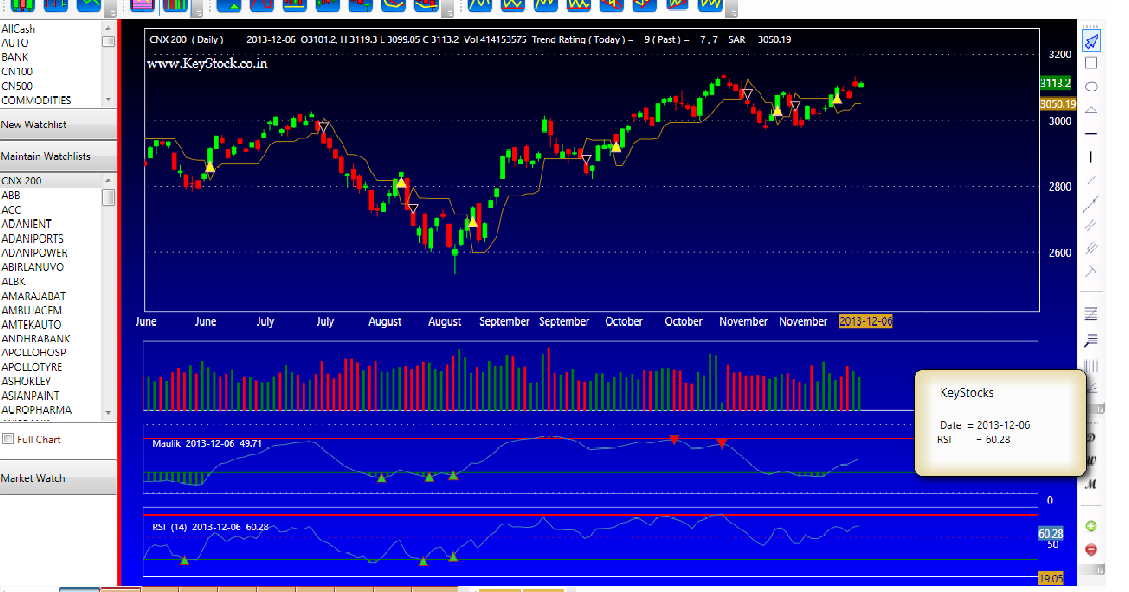The width and height of the screenshot is (1129, 592).
Task: Select the short trend line tool
Action: coord(1091,180)
